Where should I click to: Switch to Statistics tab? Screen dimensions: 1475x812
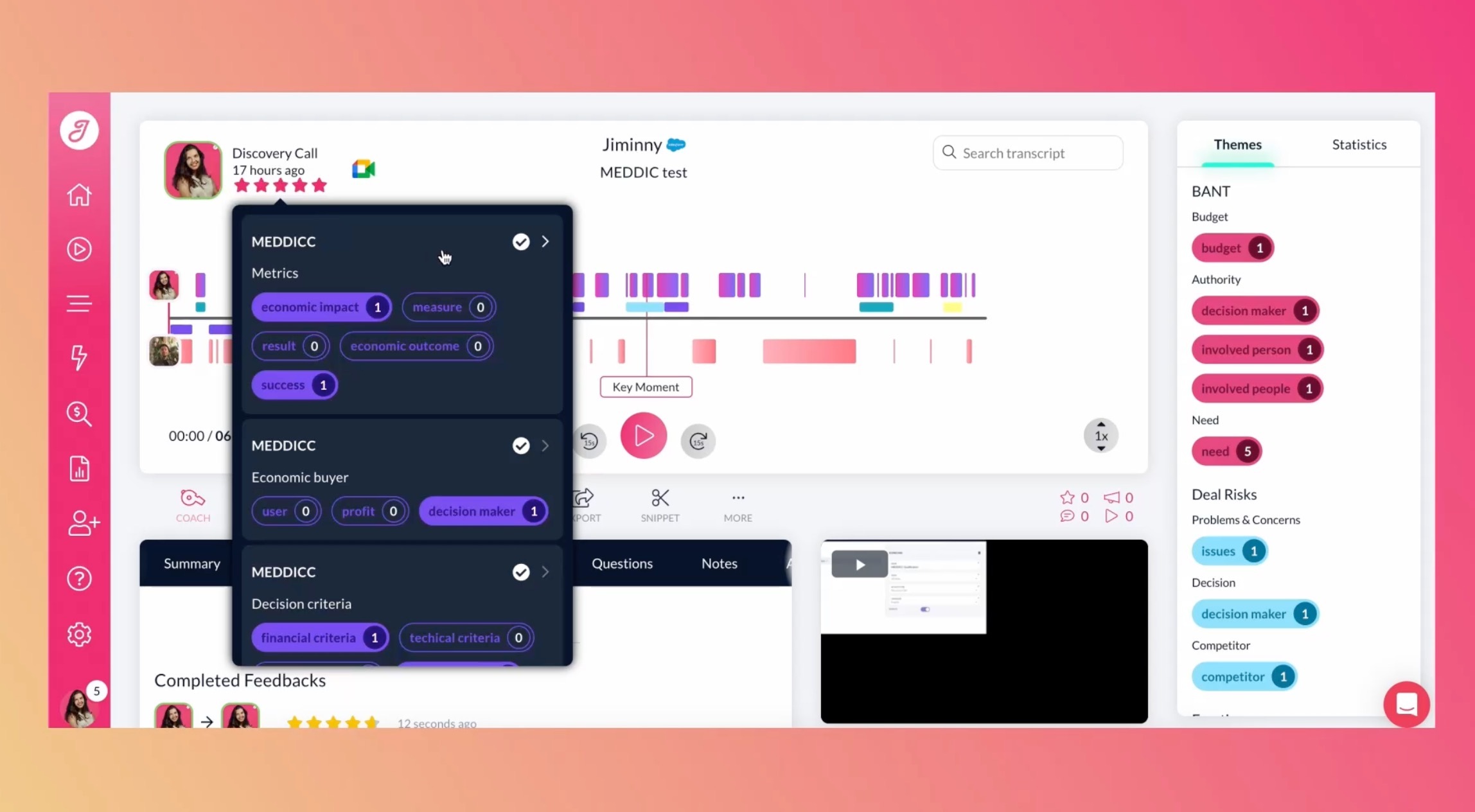1360,144
